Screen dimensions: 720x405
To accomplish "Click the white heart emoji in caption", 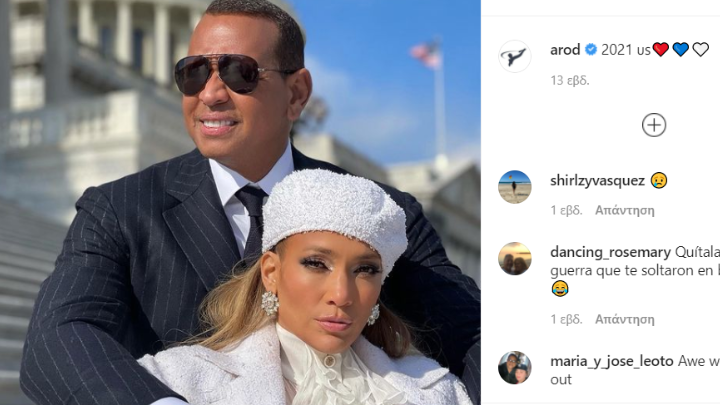I will click(701, 49).
